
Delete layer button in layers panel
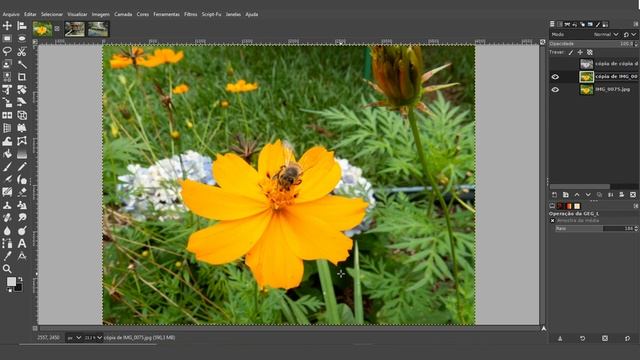point(633,195)
